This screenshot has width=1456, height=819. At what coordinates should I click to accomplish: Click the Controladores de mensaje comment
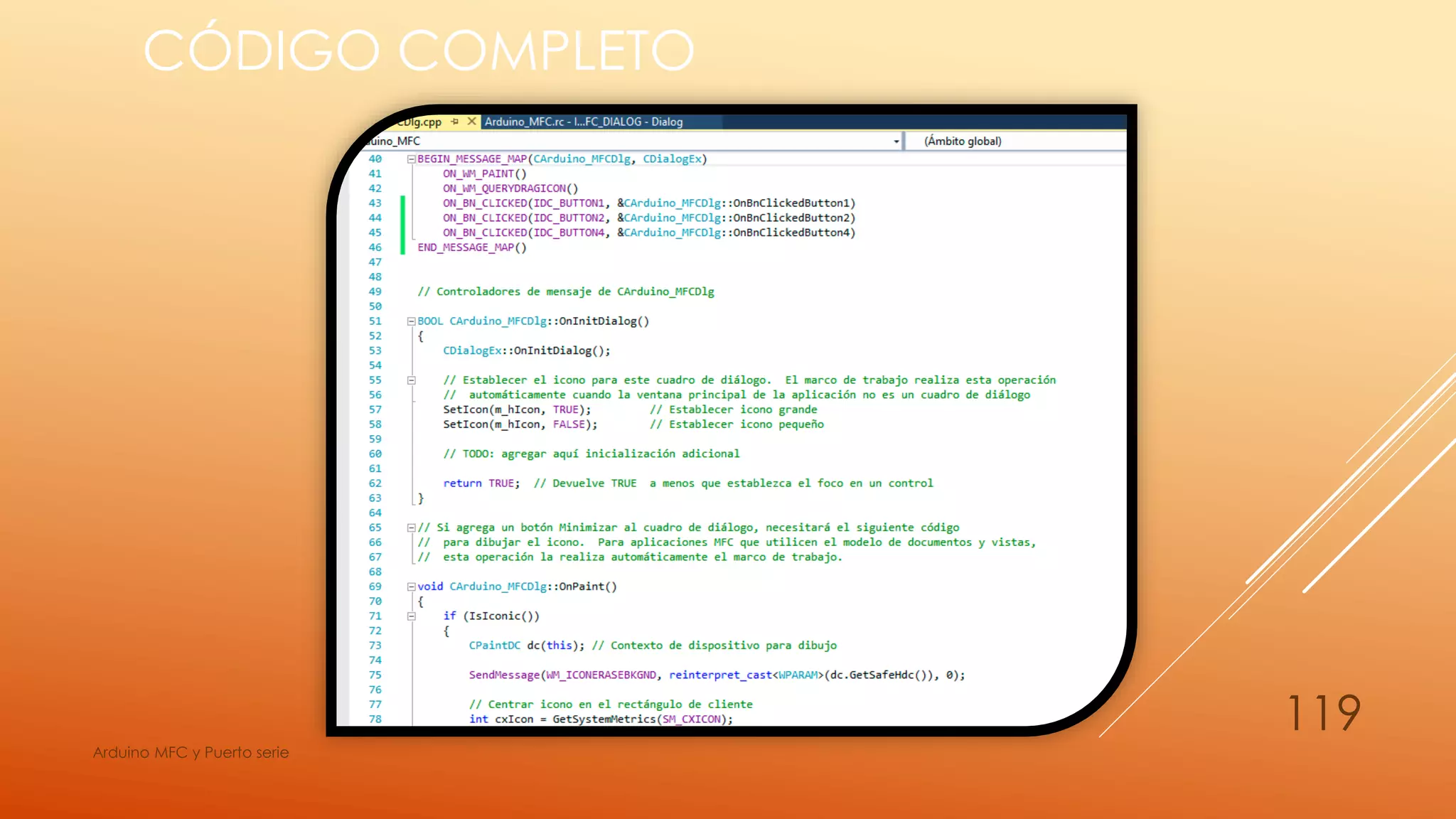566,291
